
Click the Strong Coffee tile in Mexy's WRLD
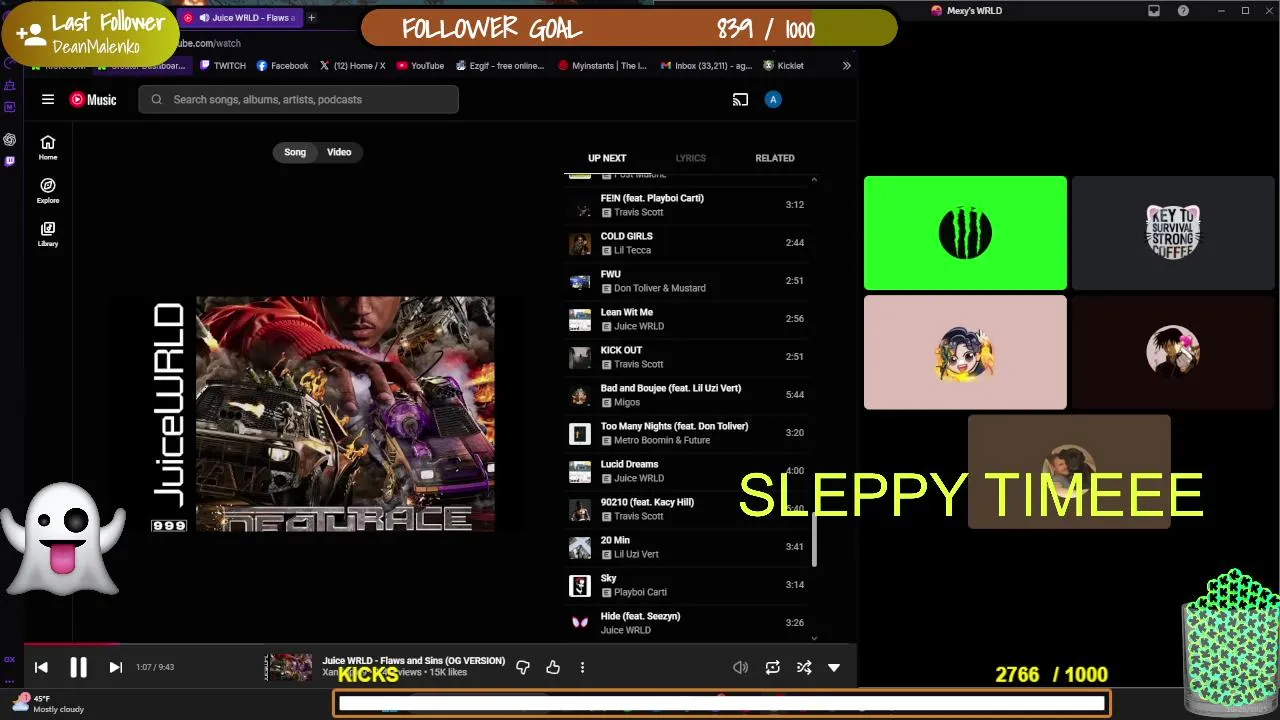pyautogui.click(x=1173, y=233)
